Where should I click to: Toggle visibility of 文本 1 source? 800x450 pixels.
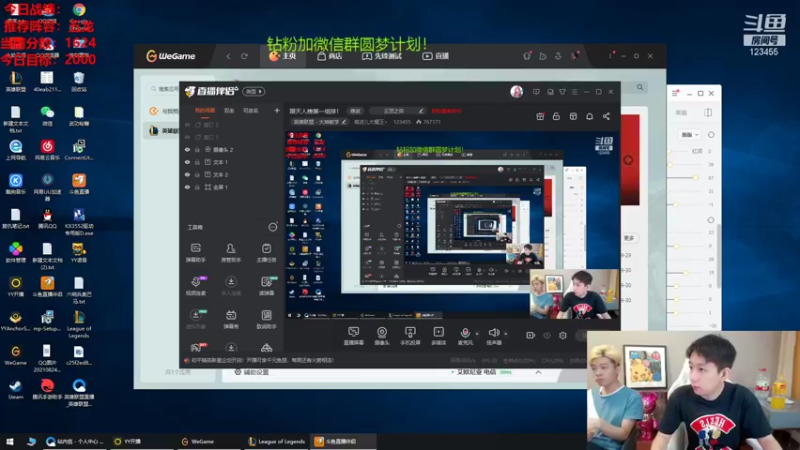(187, 162)
